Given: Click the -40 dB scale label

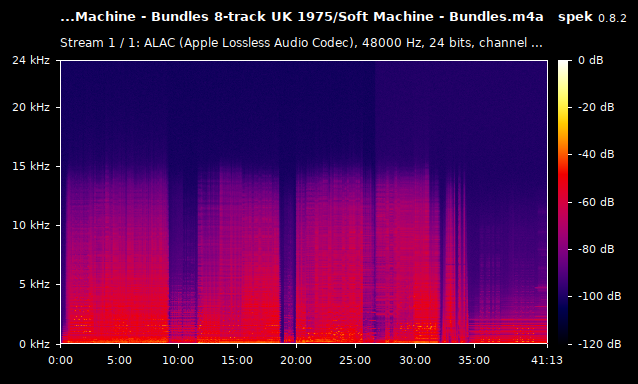Looking at the screenshot, I should pos(596,155).
